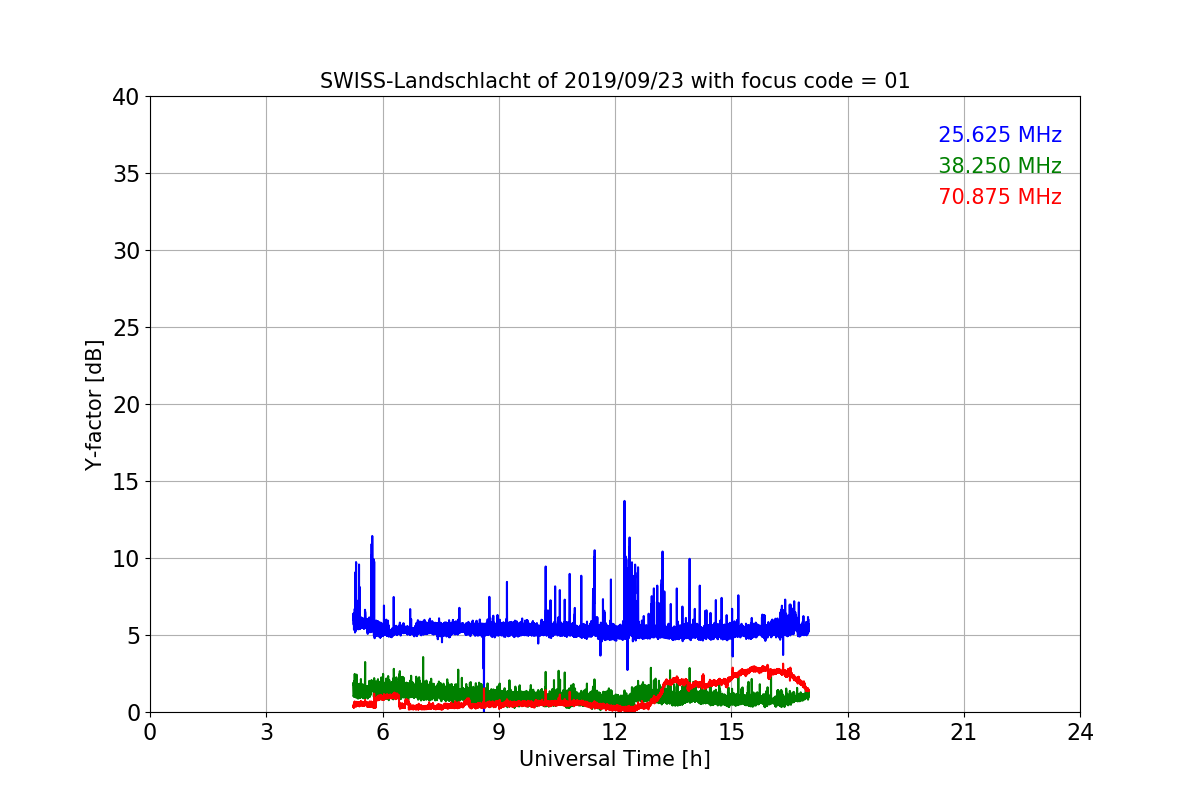
Task: Click the red curve hump near 16 h
Action: click(x=765, y=671)
